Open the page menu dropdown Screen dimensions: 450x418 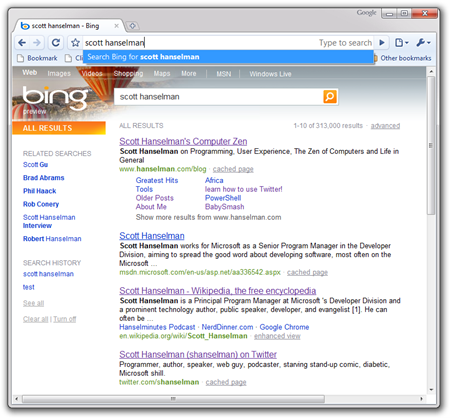click(402, 43)
